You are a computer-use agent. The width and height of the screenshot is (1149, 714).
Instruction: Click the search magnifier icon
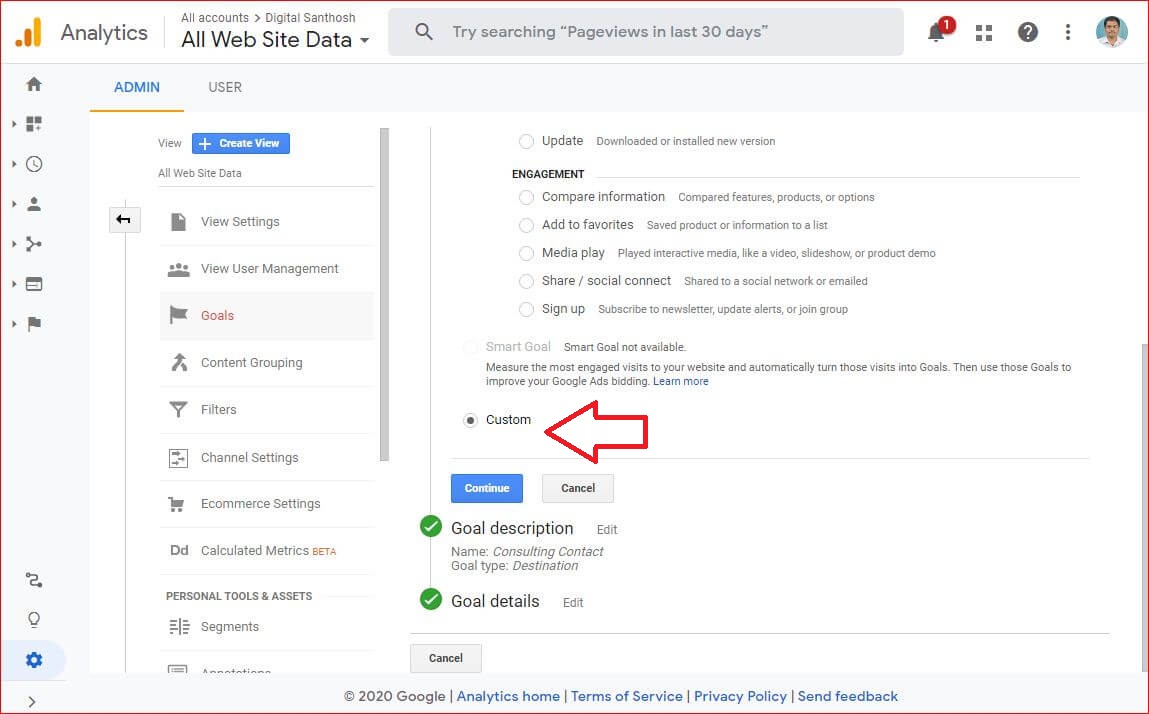point(424,32)
